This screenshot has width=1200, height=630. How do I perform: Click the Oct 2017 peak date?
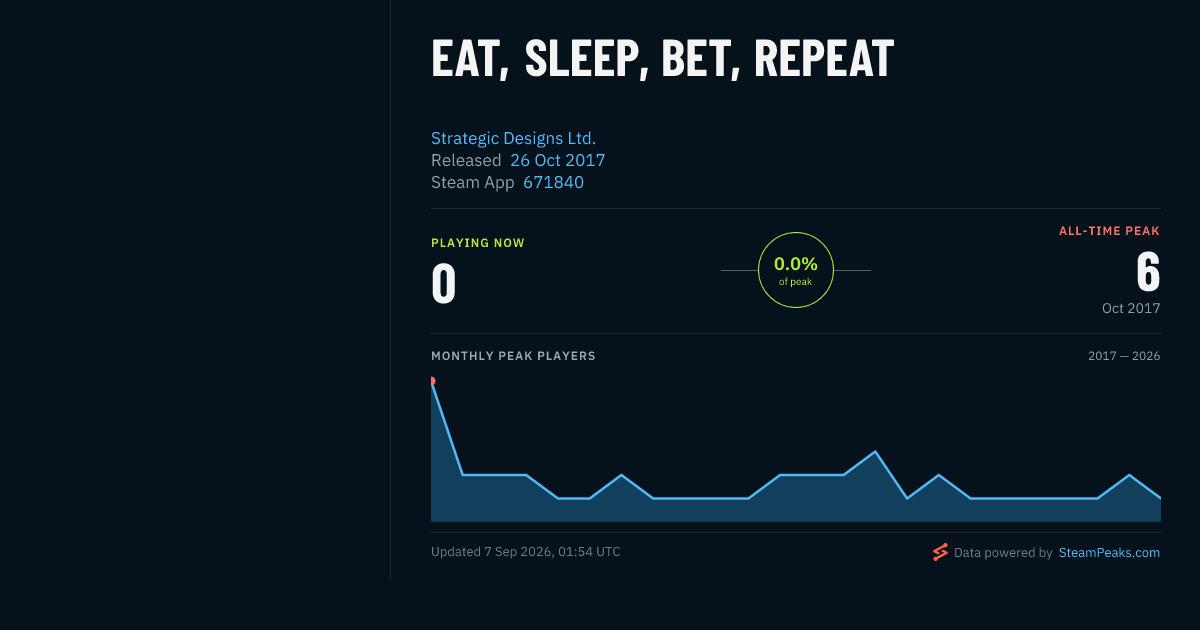coord(1131,308)
